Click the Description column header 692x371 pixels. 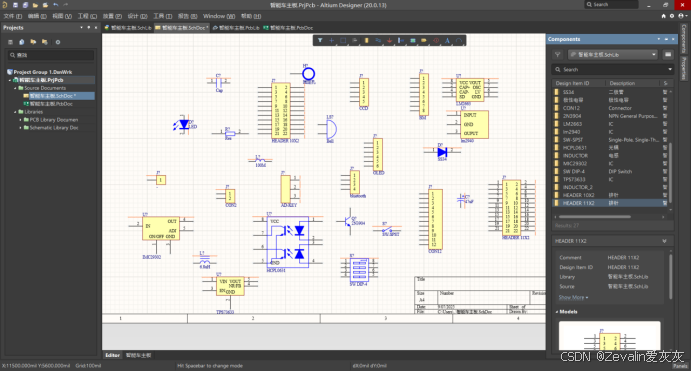pyautogui.click(x=622, y=83)
